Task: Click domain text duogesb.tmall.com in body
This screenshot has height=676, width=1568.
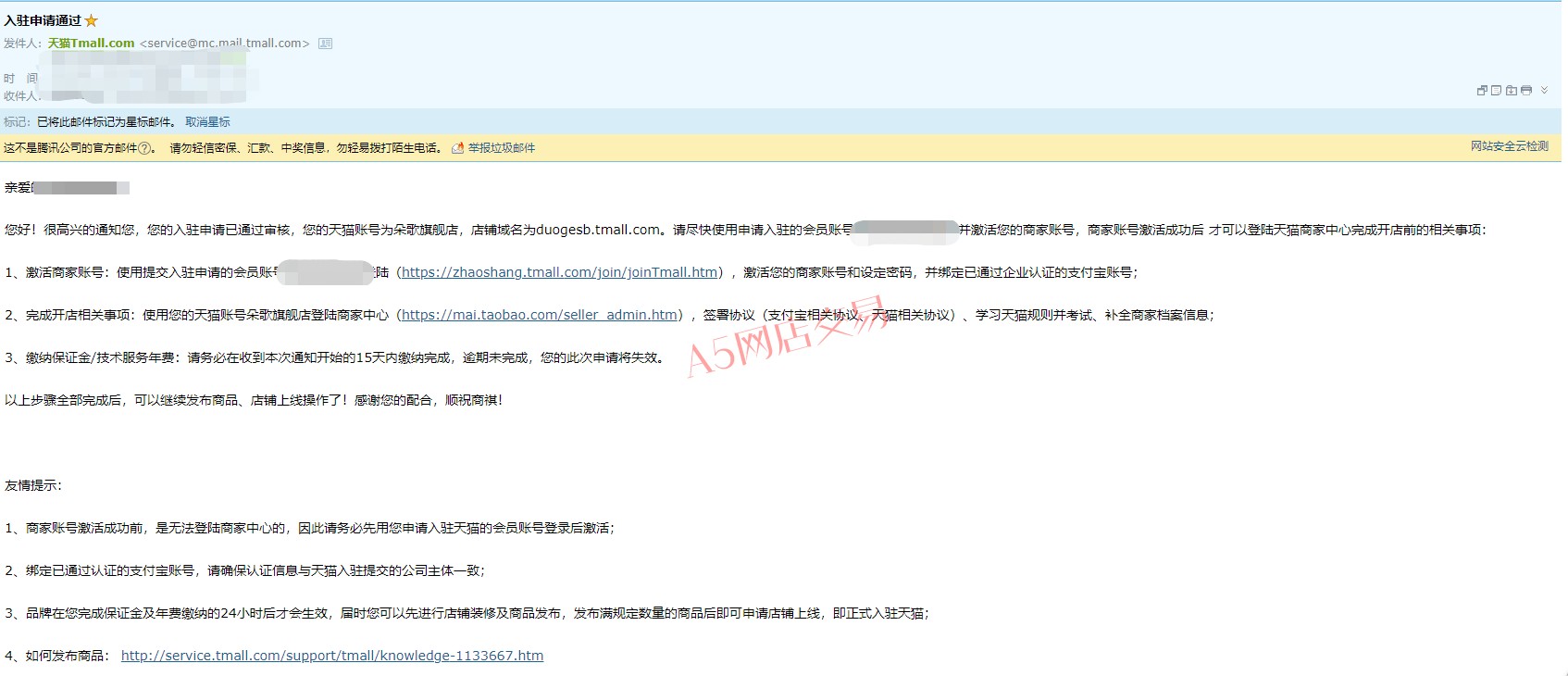Action: click(x=598, y=230)
